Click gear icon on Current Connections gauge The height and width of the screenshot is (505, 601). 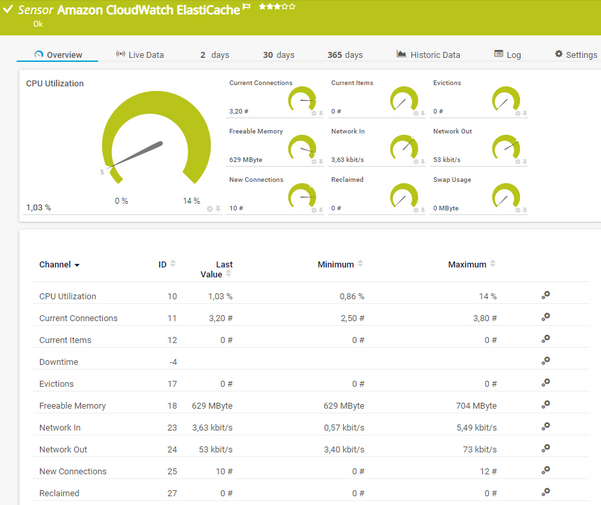tap(314, 113)
